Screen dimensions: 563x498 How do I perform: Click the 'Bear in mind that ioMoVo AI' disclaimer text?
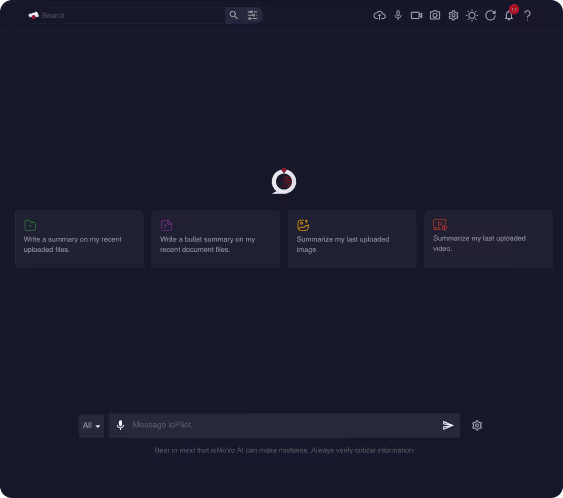coord(284,450)
